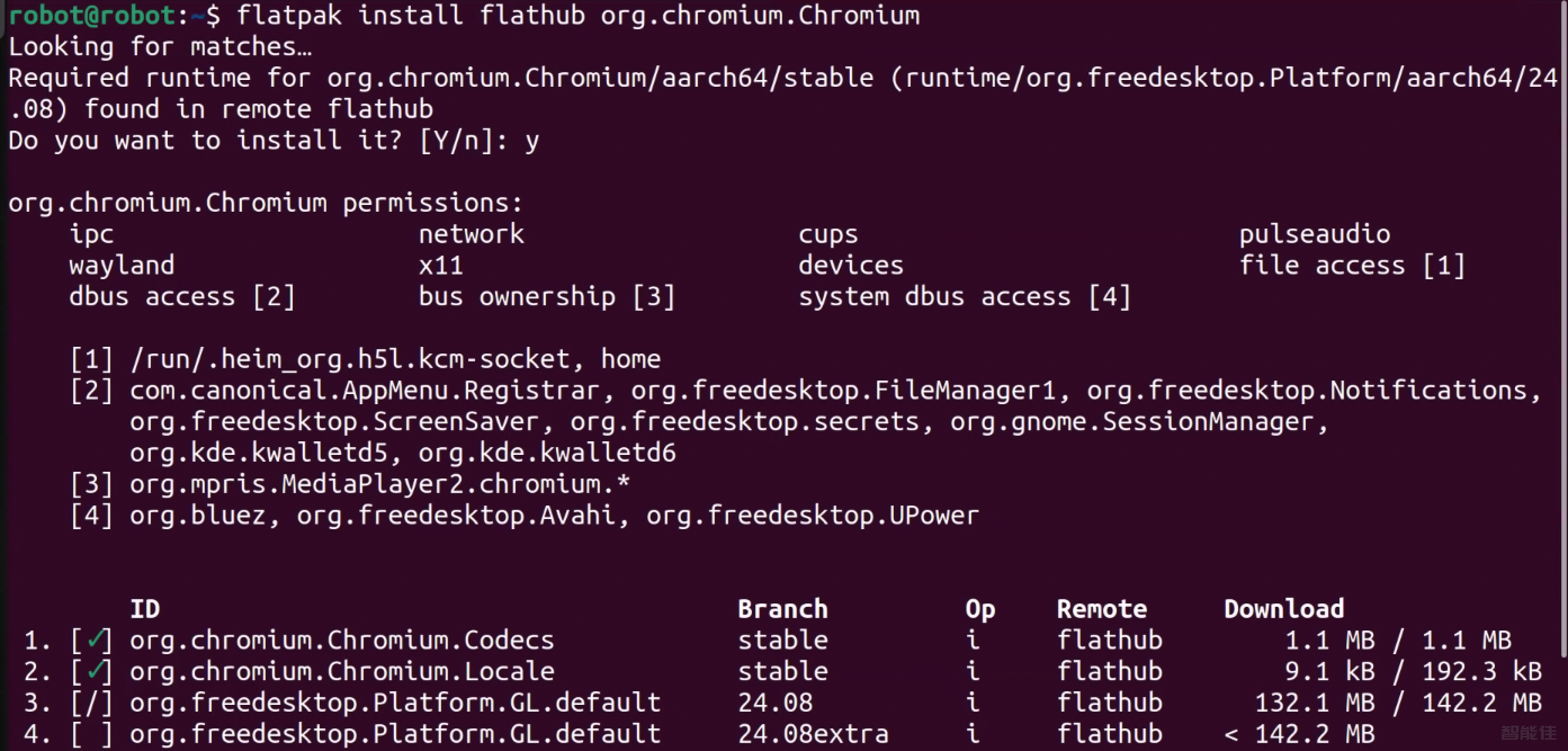Click the 24.08extra branch value

[x=813, y=734]
